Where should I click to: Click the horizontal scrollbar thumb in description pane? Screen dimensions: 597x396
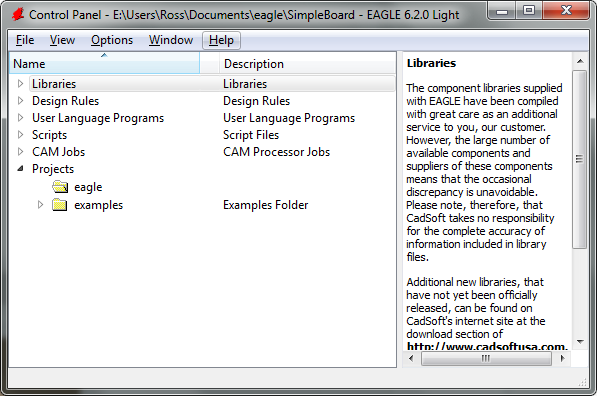[486, 358]
